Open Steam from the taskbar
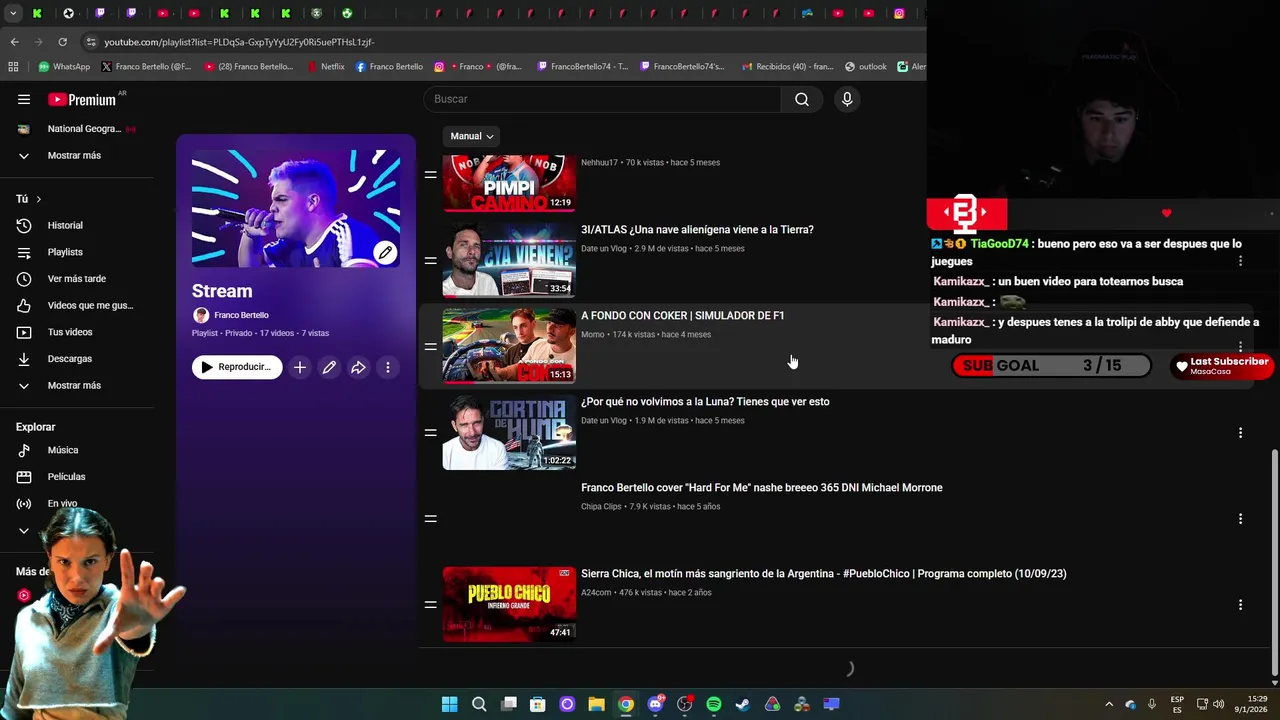Screen dimensions: 1280x720 click(743, 704)
